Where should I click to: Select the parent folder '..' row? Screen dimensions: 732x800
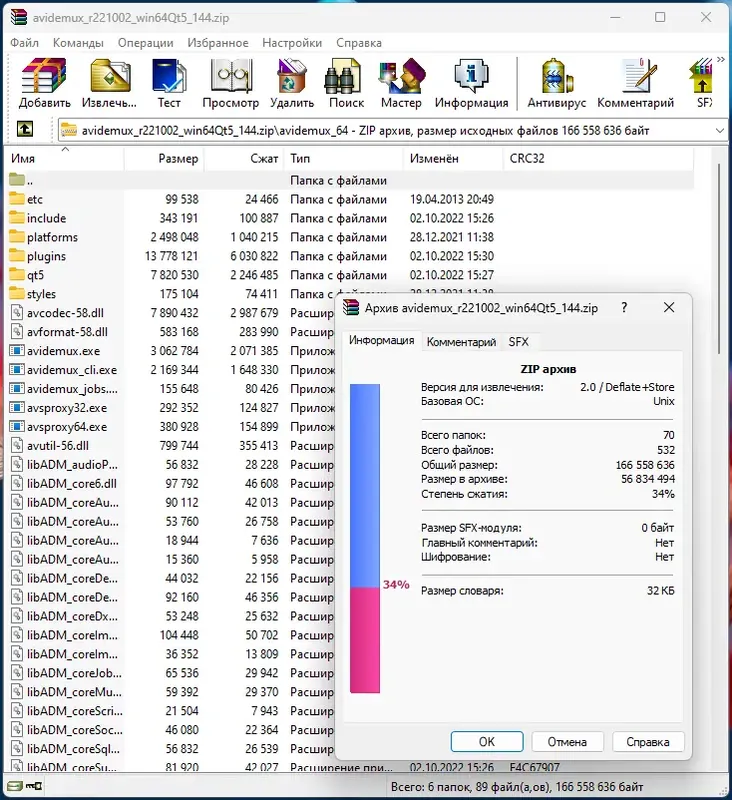349,181
